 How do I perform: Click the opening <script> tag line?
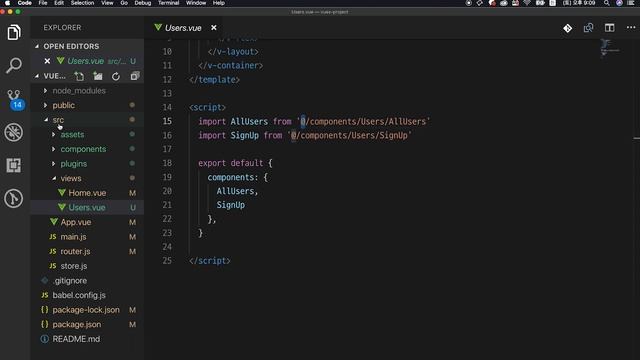click(207, 107)
